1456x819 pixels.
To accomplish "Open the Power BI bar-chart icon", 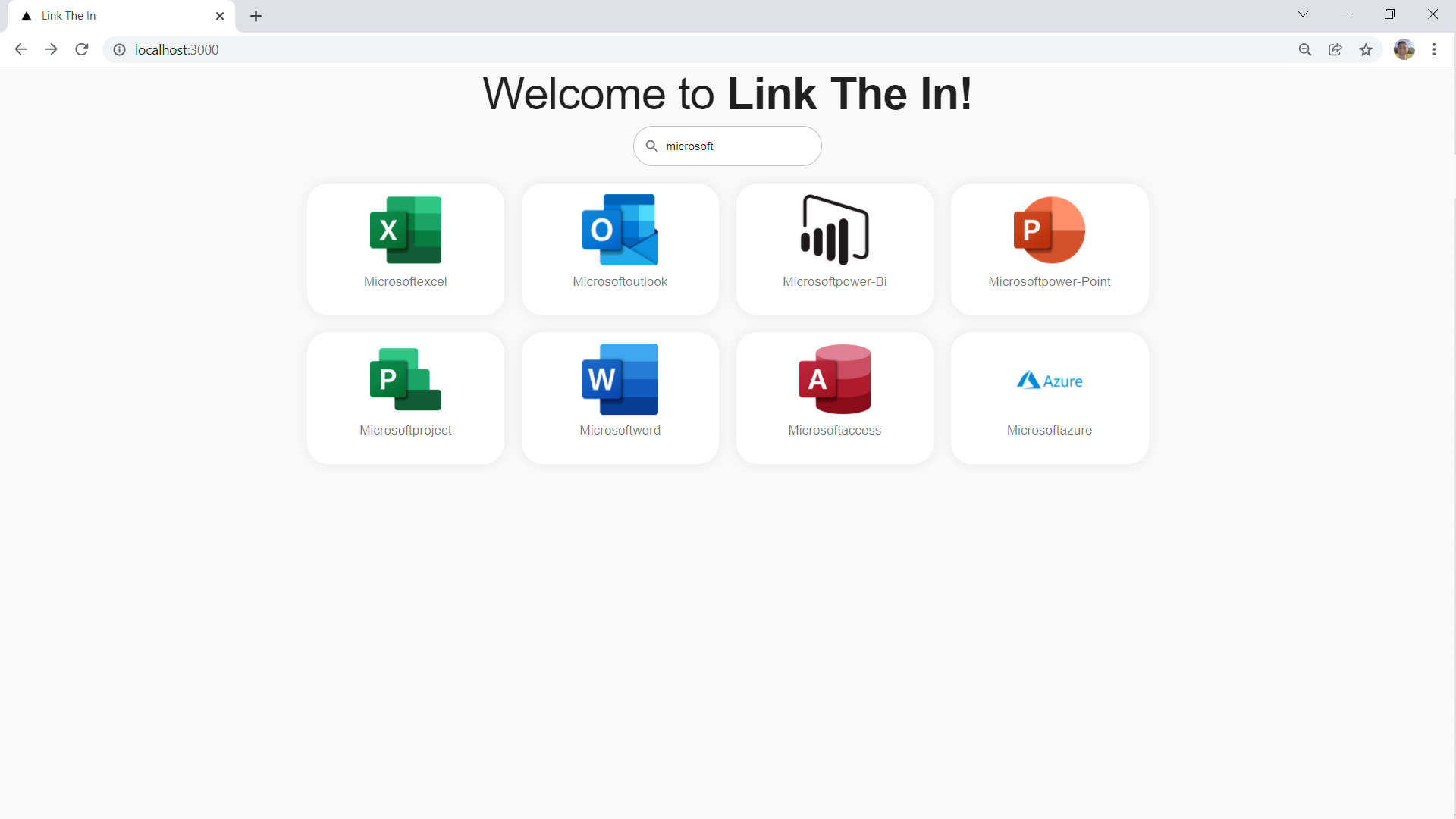I will [835, 230].
